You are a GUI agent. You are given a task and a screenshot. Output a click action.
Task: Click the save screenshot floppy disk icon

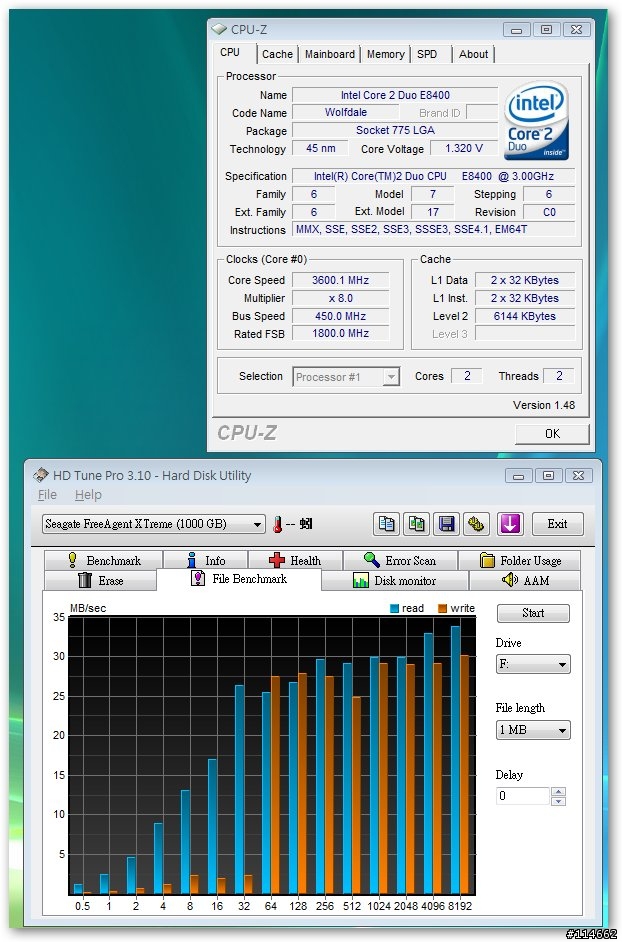[x=446, y=524]
